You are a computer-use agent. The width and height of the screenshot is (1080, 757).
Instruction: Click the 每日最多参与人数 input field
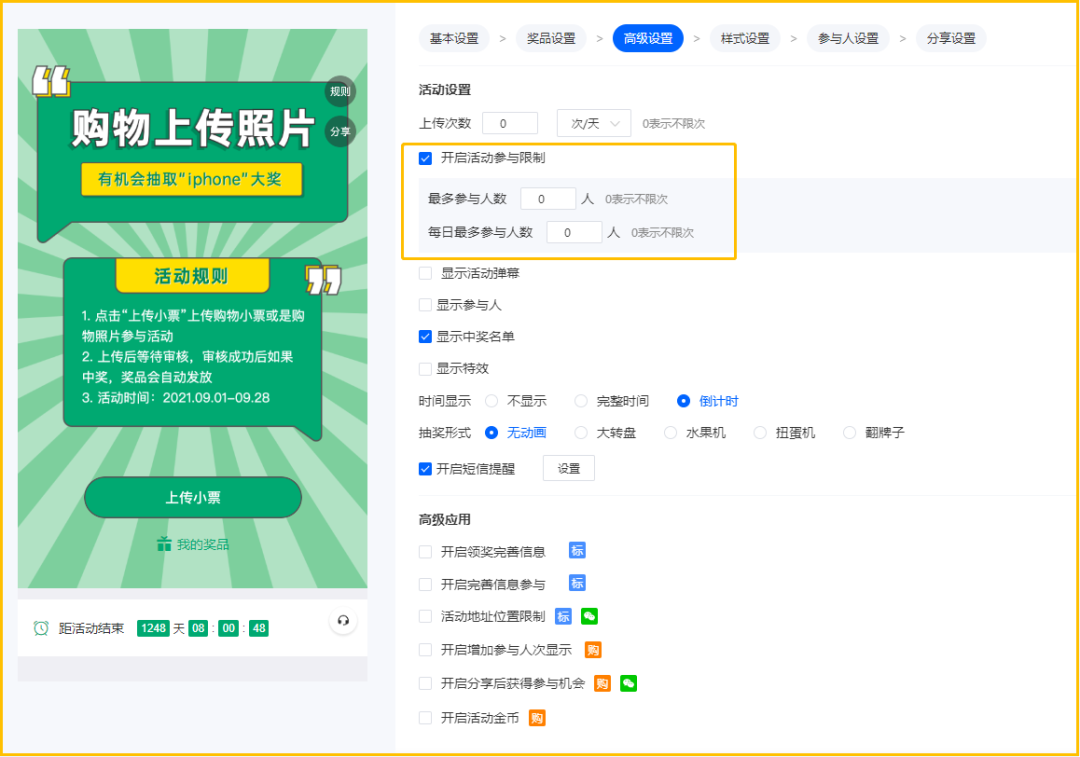pos(574,233)
